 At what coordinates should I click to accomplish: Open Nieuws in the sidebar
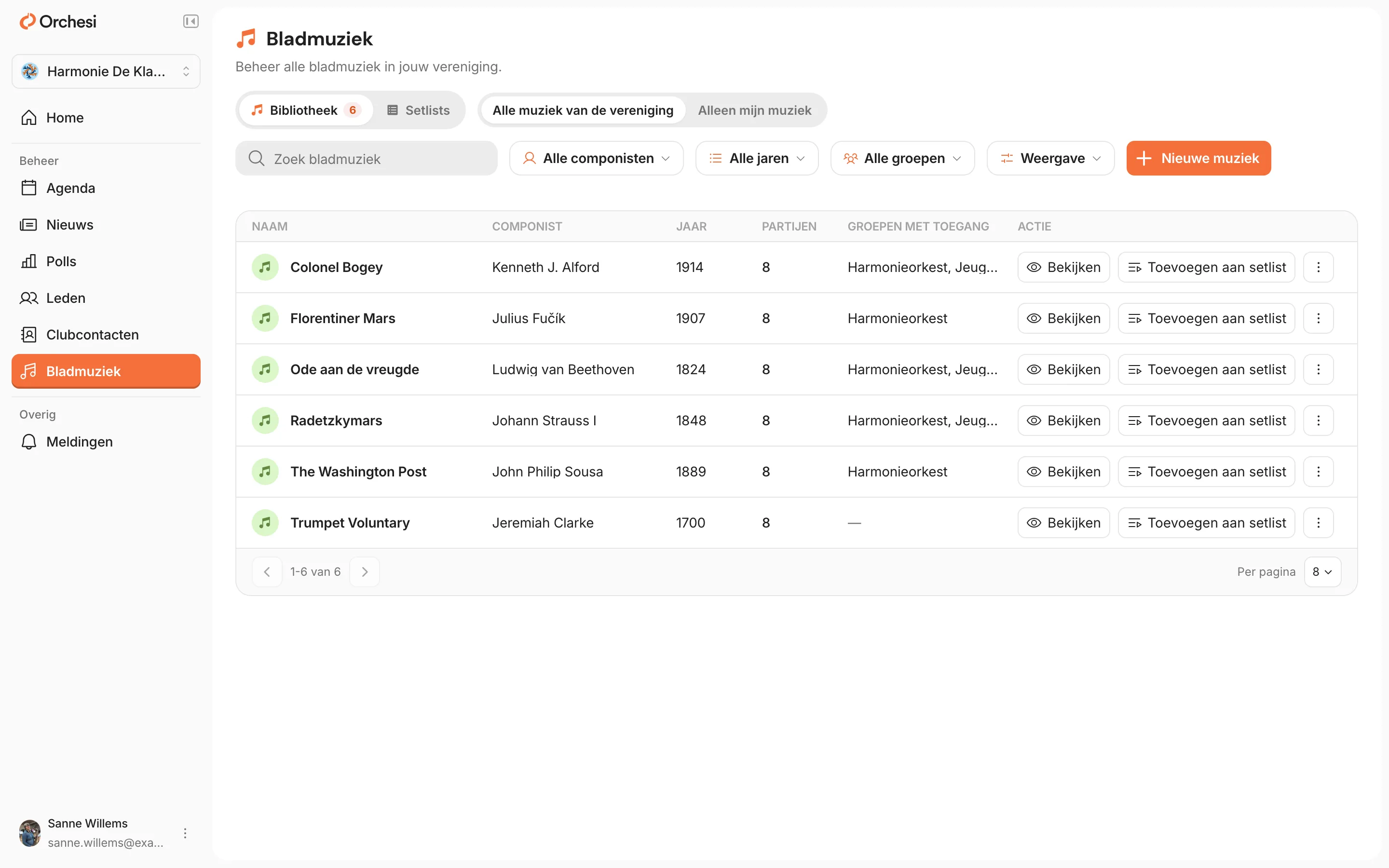[106, 224]
